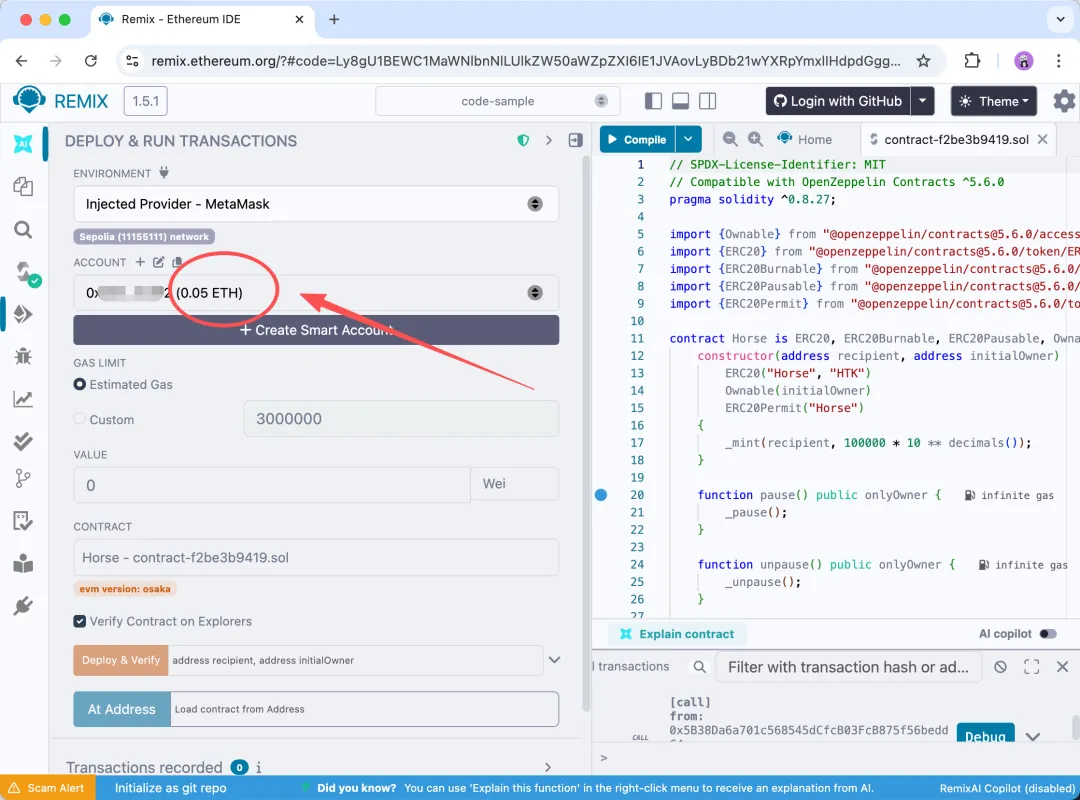Viewport: 1080px width, 800px height.
Task: Expand the call log entry chevron
Action: 1032,737
